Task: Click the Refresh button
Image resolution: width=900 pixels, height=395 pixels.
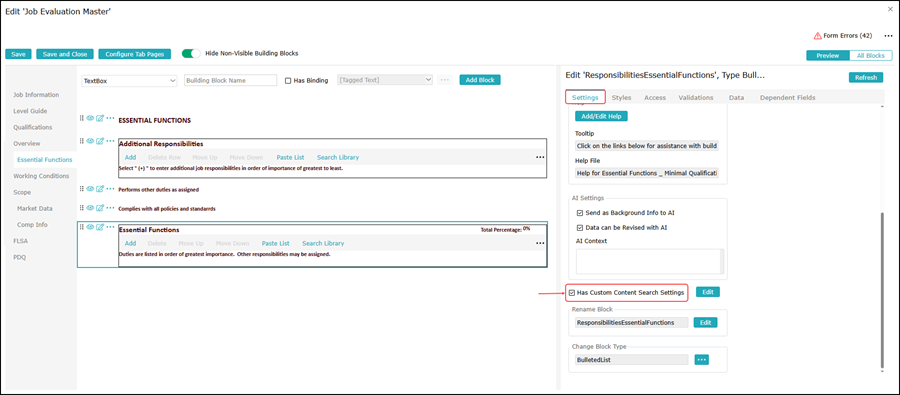Action: 866,78
